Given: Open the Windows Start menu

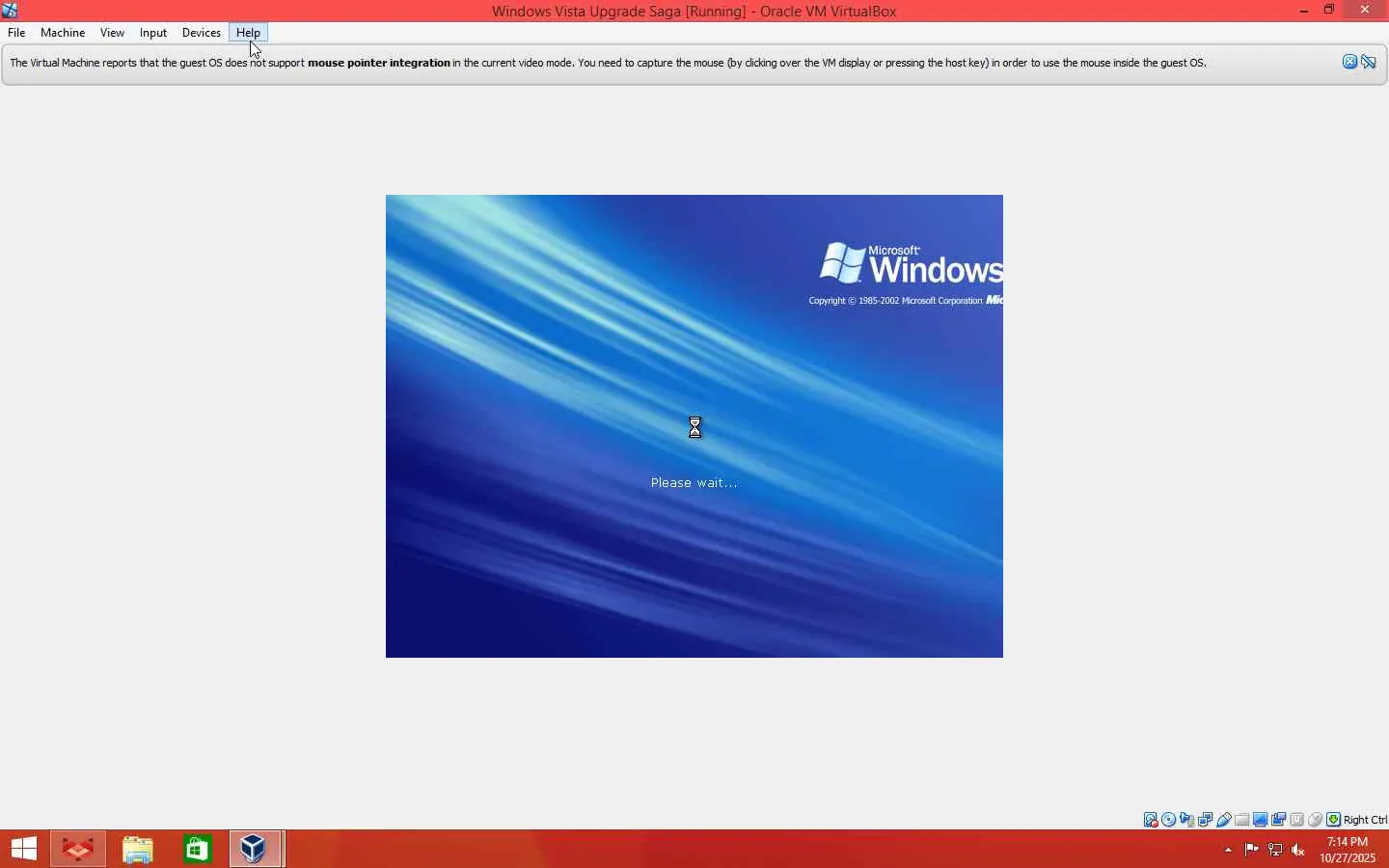Looking at the screenshot, I should [x=23, y=849].
